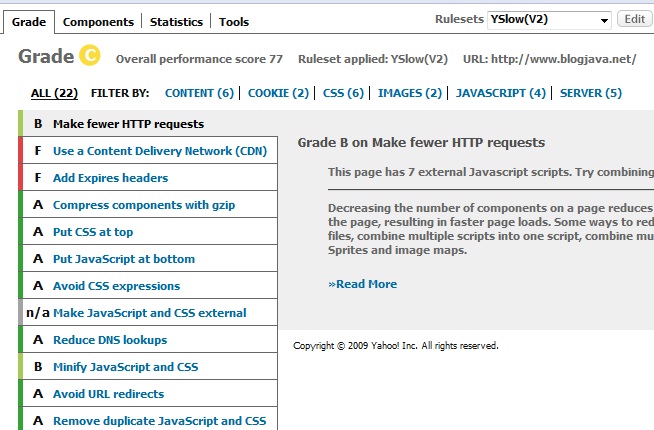Select the Add Expires headers rule

pyautogui.click(x=110, y=178)
